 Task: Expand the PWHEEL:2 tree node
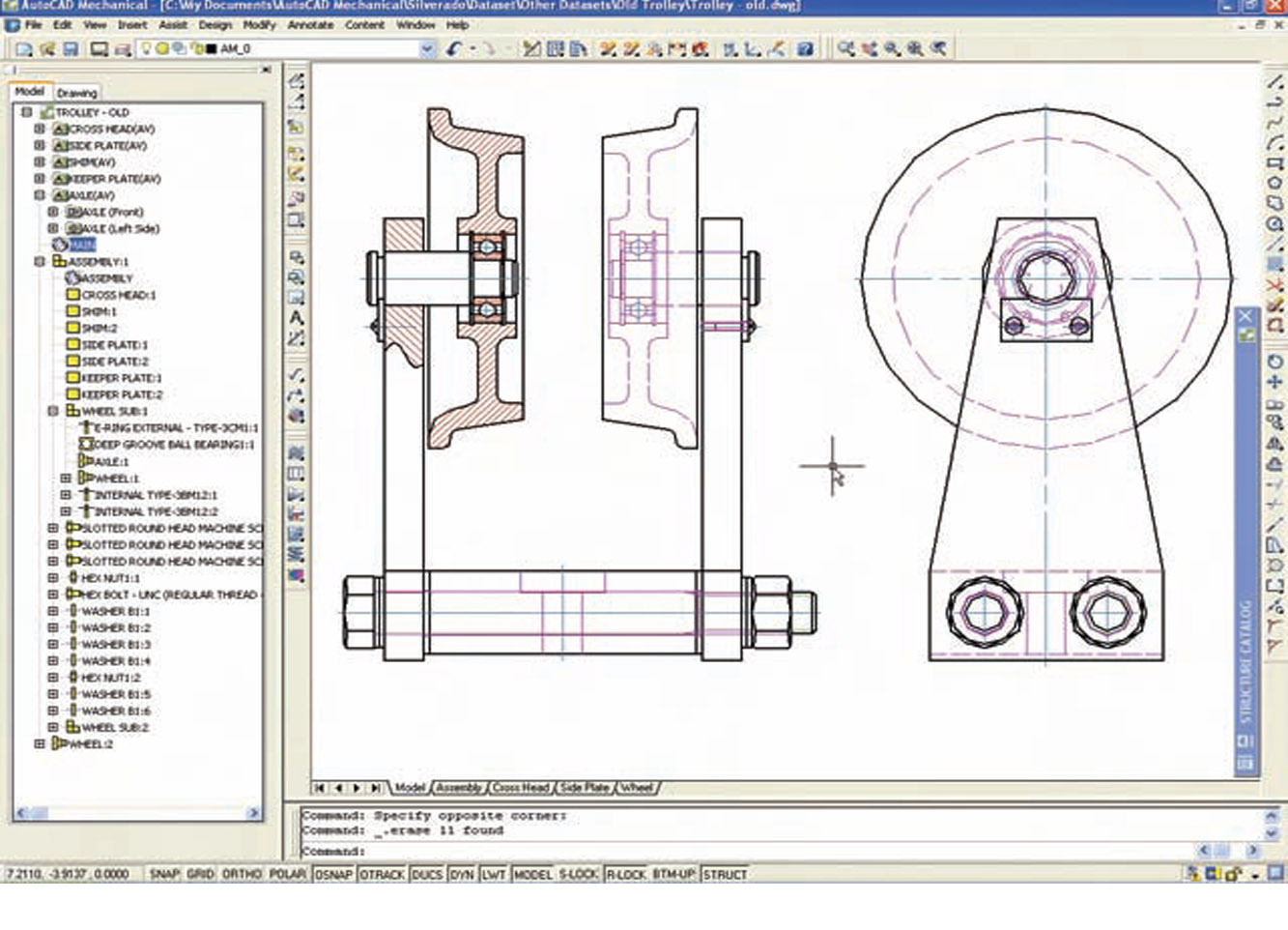pos(40,744)
